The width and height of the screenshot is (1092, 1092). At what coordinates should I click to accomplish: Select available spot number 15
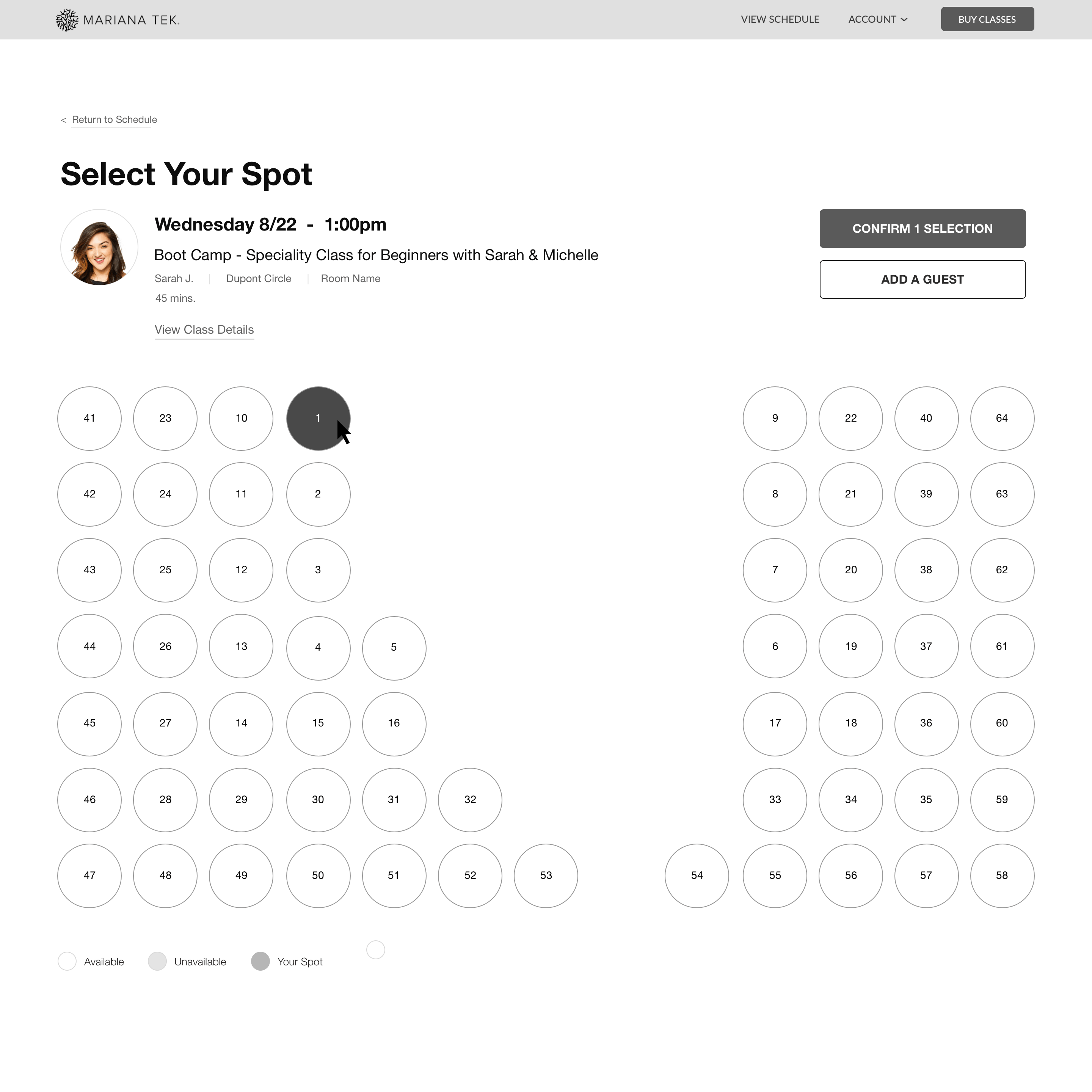tap(317, 722)
